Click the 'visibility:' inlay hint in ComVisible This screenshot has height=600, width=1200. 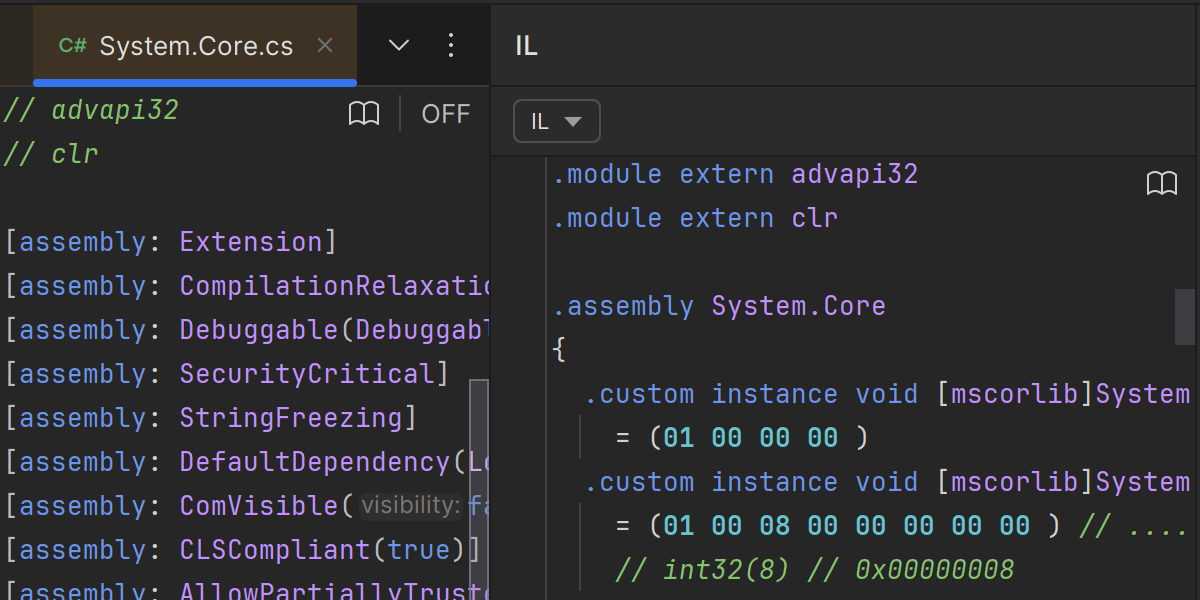coord(410,506)
